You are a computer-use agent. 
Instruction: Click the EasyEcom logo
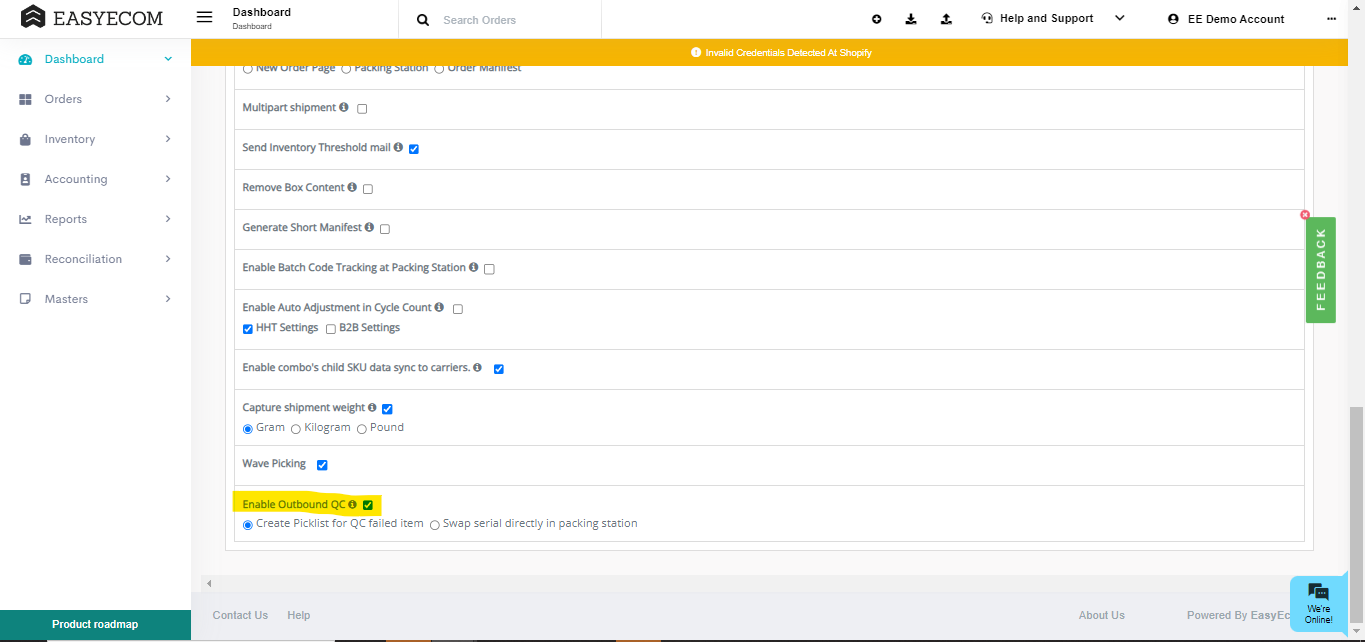click(x=92, y=17)
